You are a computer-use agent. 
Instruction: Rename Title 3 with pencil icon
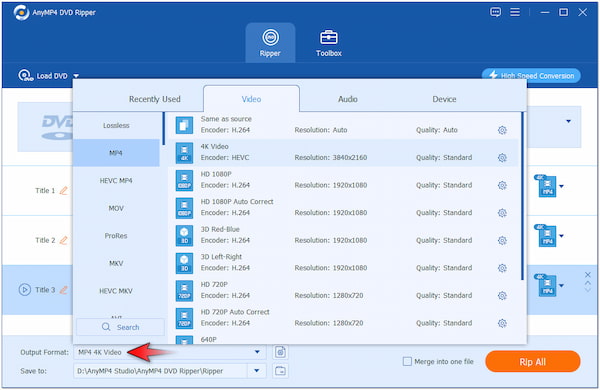point(64,290)
